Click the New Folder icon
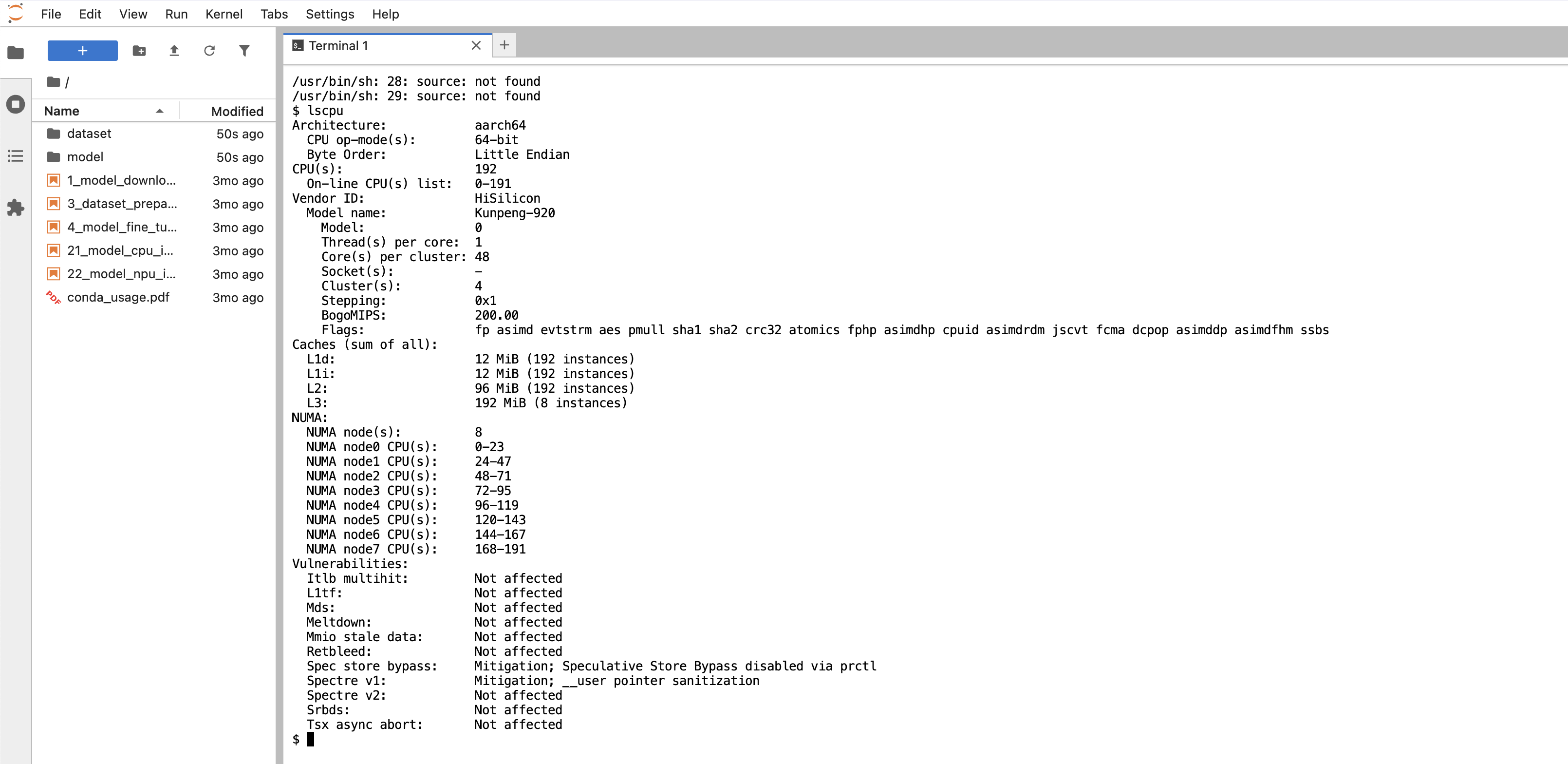Image resolution: width=1568 pixels, height=764 pixels. 139,51
